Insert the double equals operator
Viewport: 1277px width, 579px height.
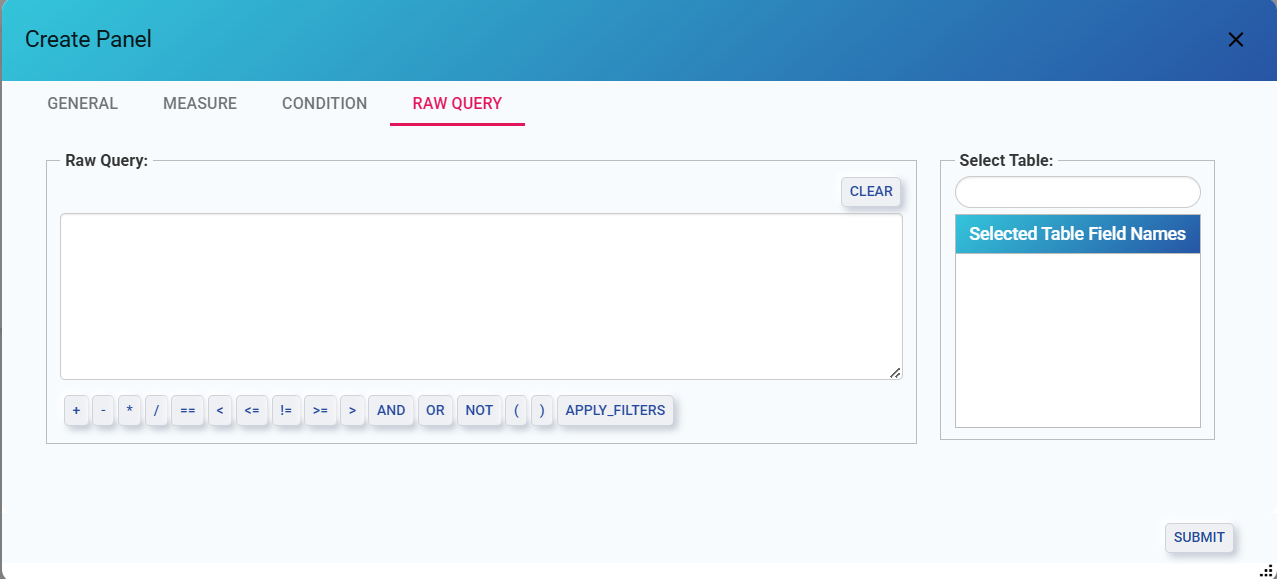click(188, 411)
